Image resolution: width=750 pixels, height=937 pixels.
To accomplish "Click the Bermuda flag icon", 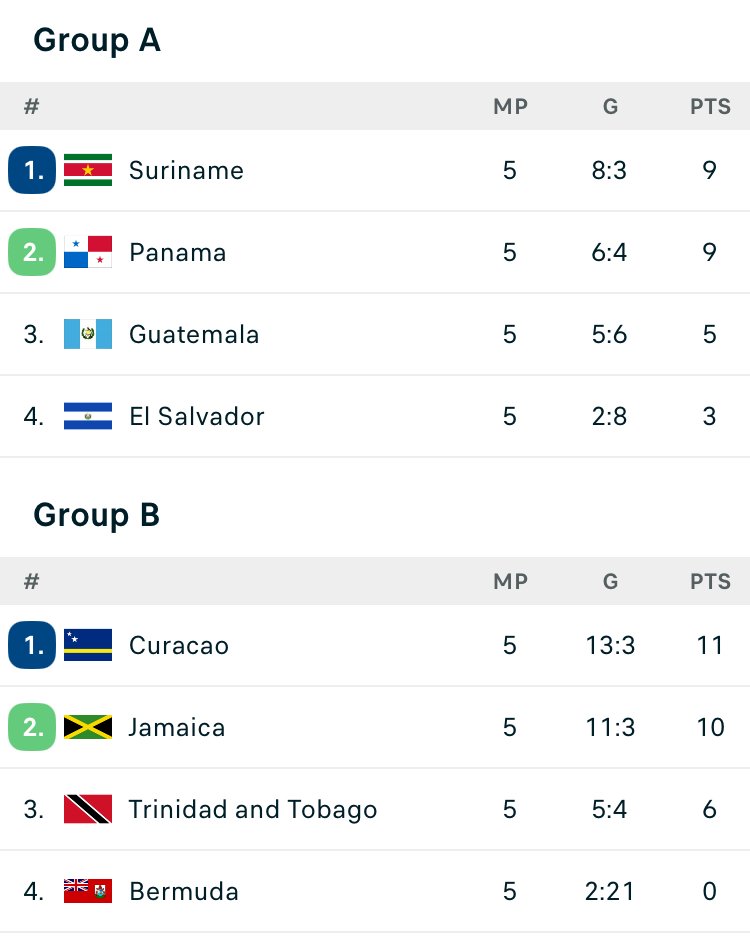I will tap(88, 891).
